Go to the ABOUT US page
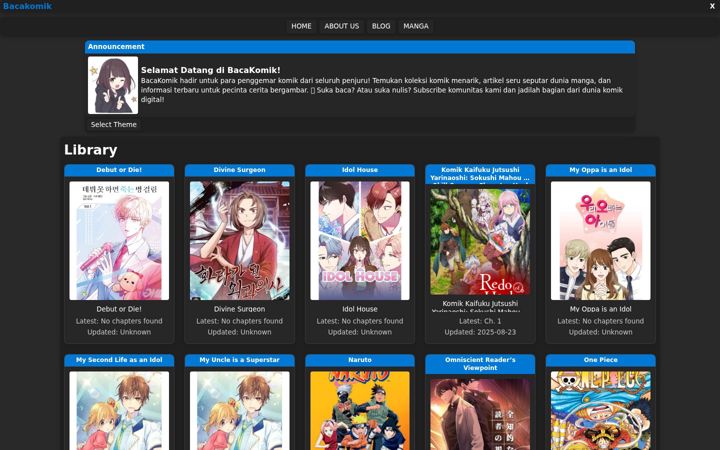Image resolution: width=720 pixels, height=450 pixels. tap(342, 26)
